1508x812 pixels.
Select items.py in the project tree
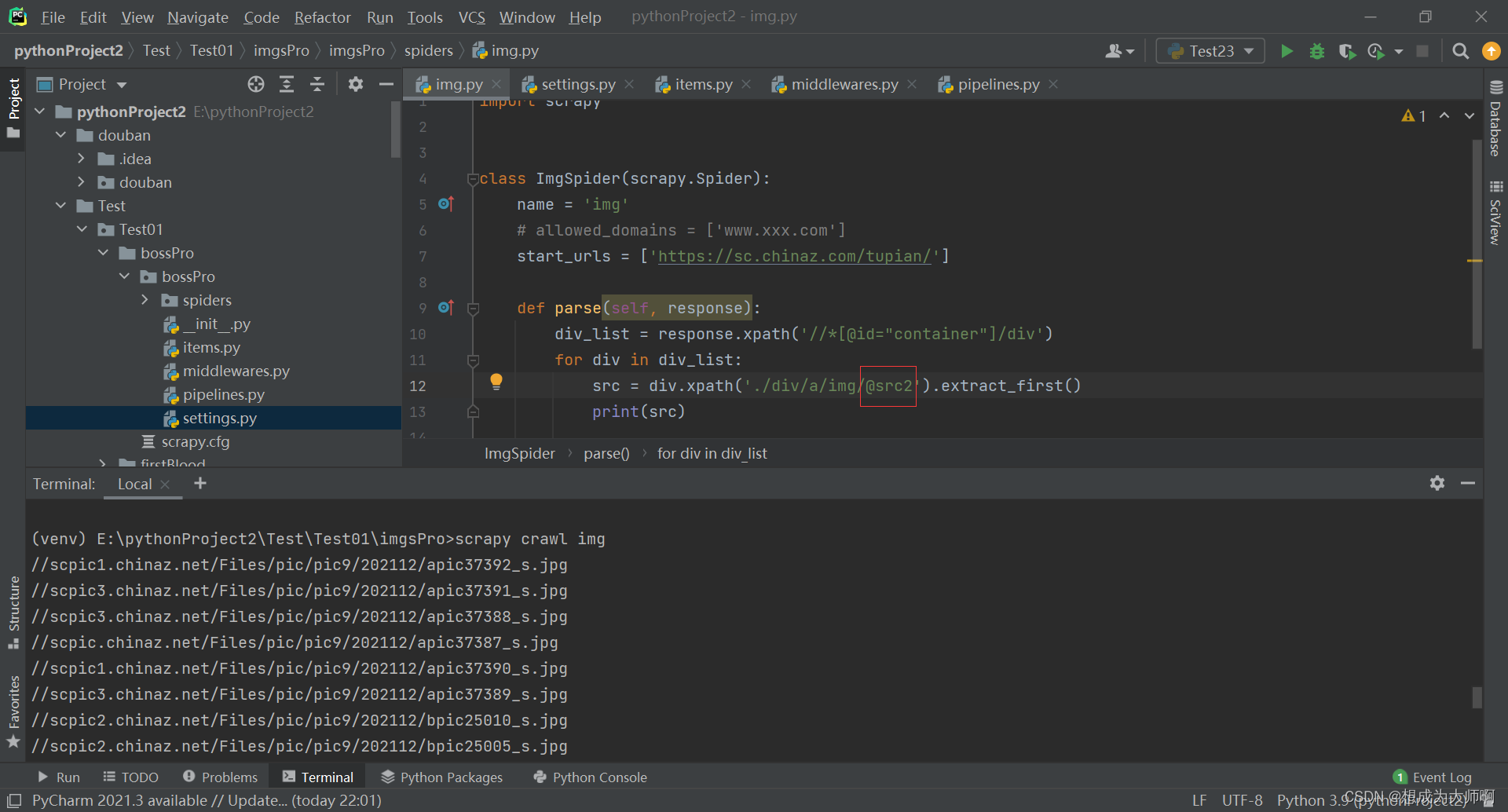(x=211, y=347)
